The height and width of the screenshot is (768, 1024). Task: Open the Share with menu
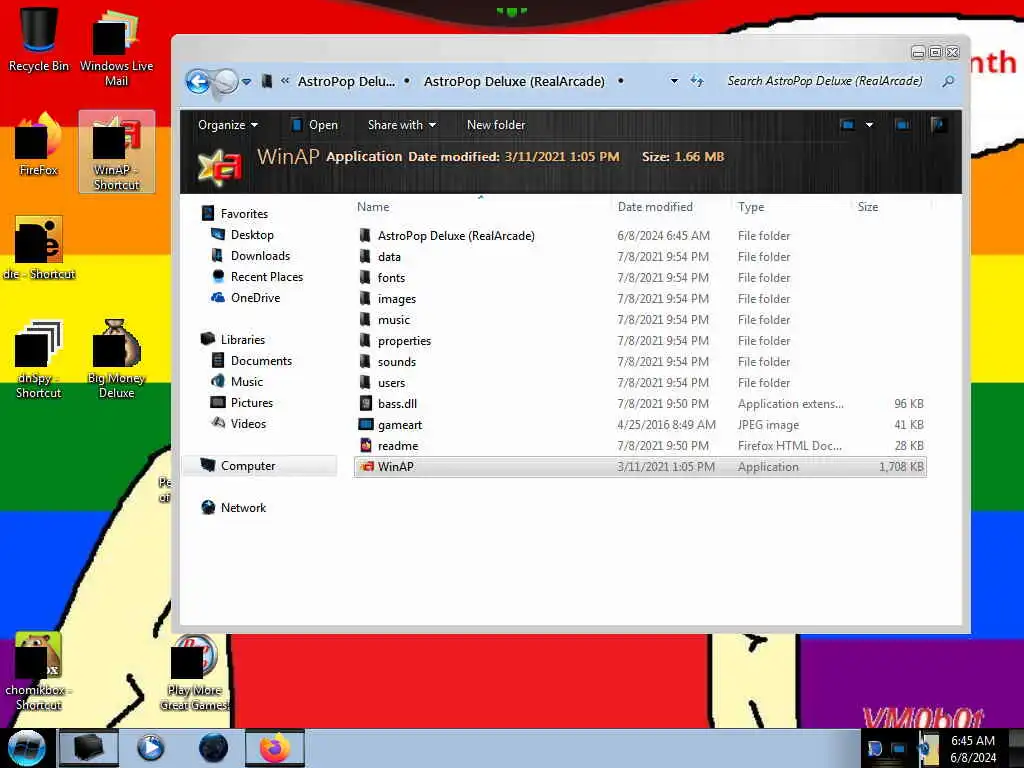point(402,125)
